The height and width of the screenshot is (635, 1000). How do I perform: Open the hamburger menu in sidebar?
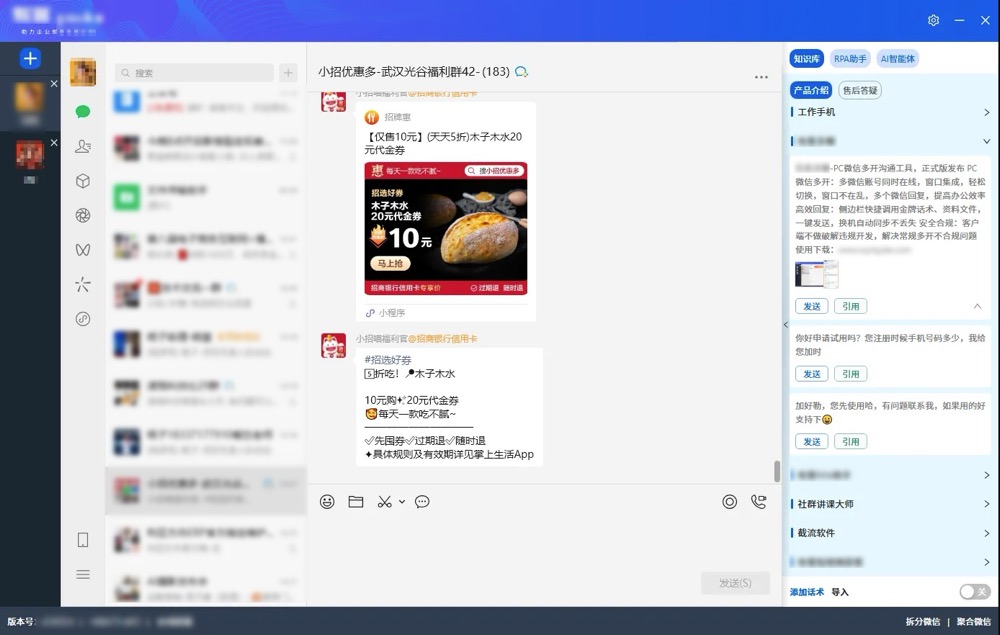pyautogui.click(x=83, y=574)
